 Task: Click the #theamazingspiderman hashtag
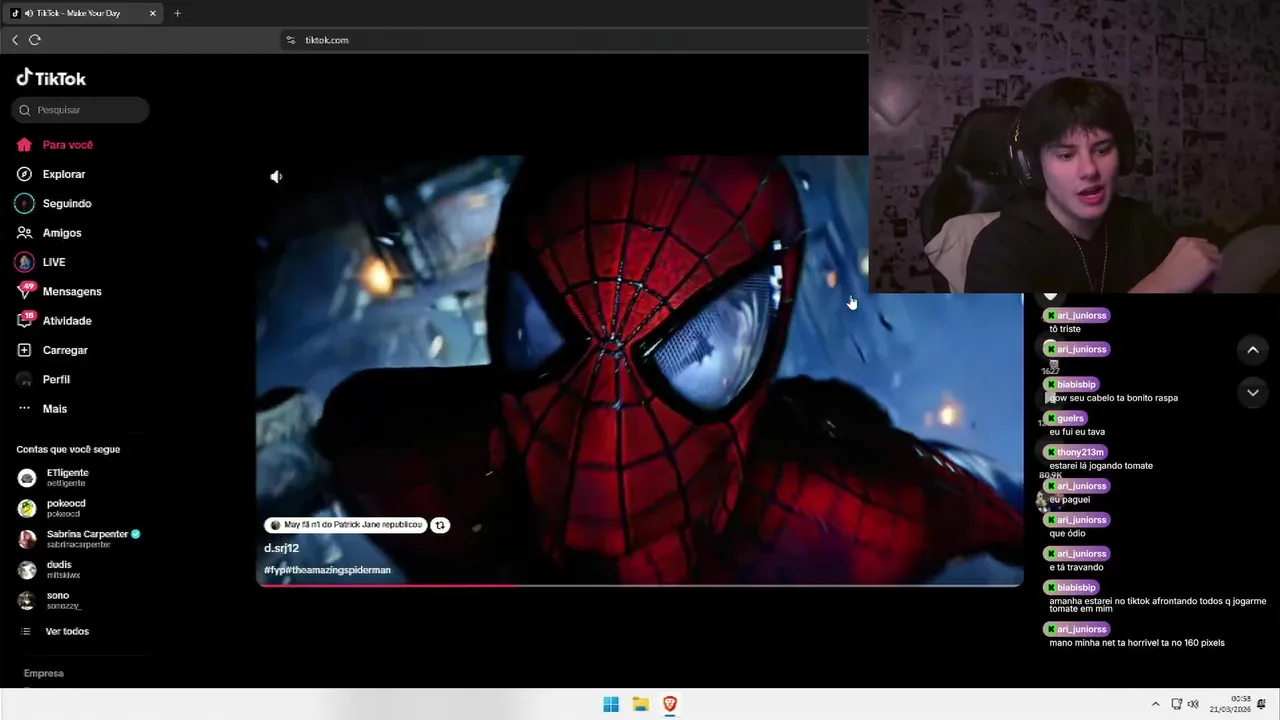(x=338, y=570)
